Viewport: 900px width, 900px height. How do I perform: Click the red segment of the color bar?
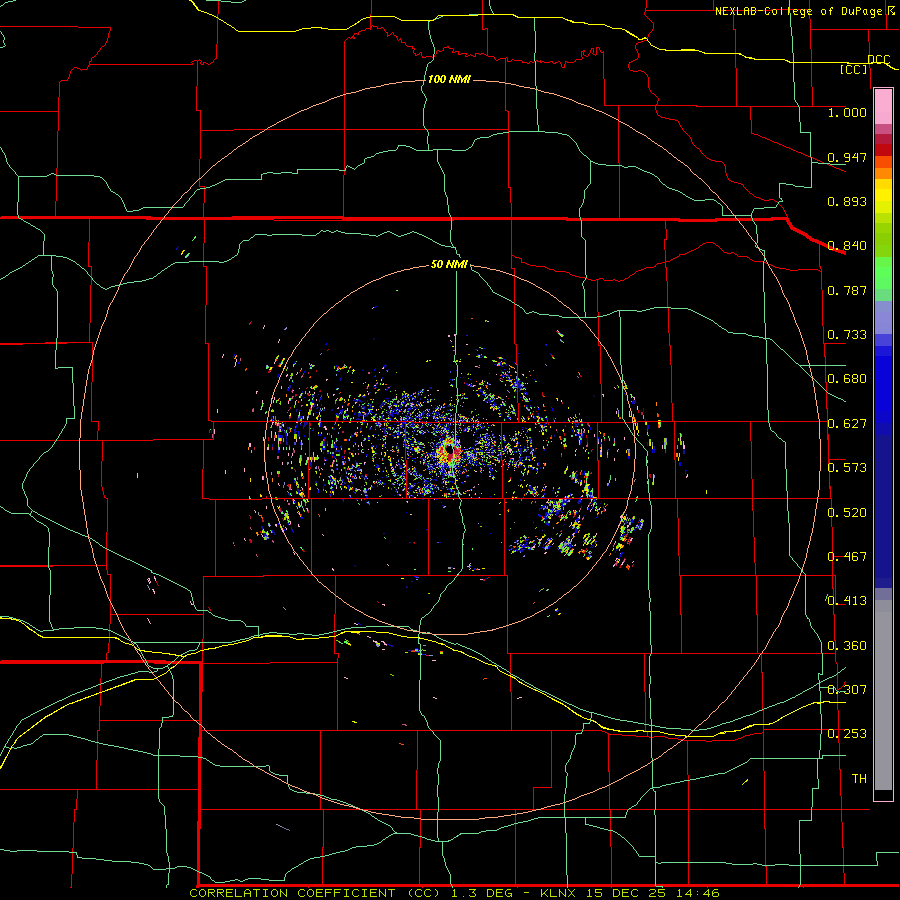pyautogui.click(x=883, y=150)
